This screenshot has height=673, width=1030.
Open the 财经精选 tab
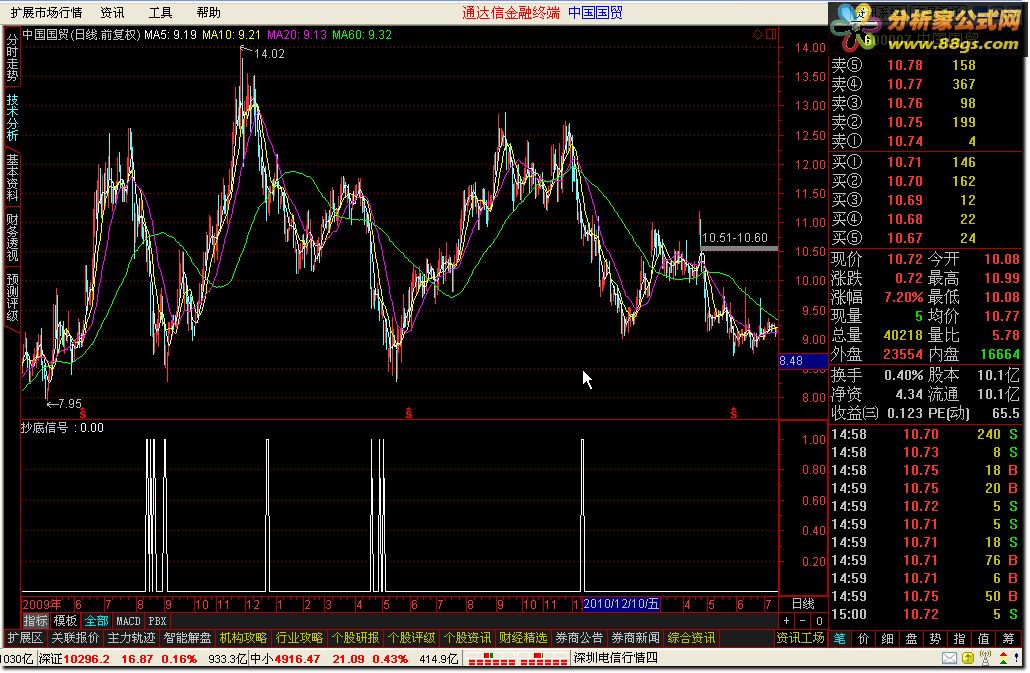pyautogui.click(x=523, y=638)
